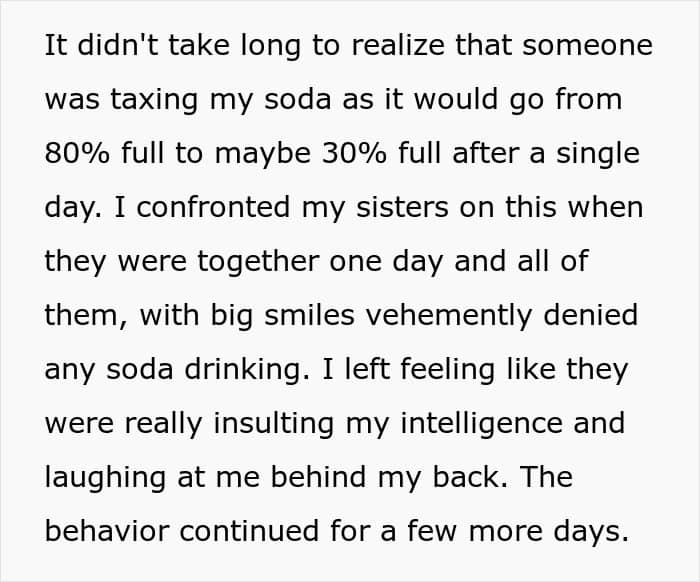Viewport: 700px width, 582px height.
Task: Click the word "confronted"
Action: [x=213, y=207]
